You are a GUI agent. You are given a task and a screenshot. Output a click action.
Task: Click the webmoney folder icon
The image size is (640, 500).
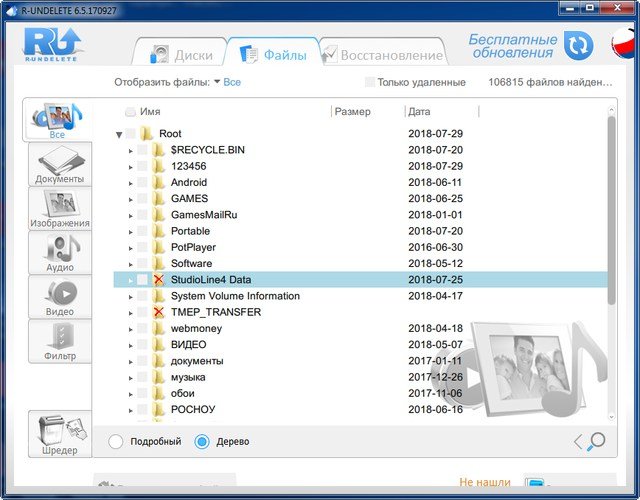coord(158,328)
